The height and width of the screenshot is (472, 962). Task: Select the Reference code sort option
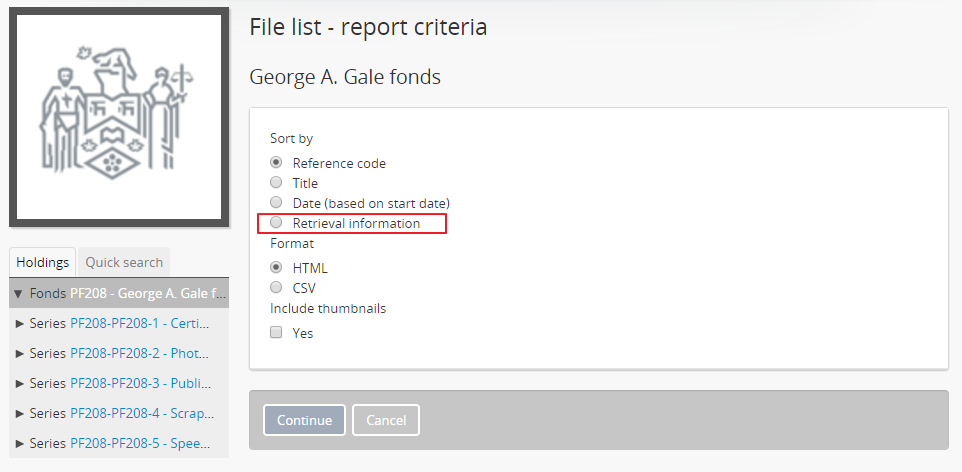click(x=276, y=163)
